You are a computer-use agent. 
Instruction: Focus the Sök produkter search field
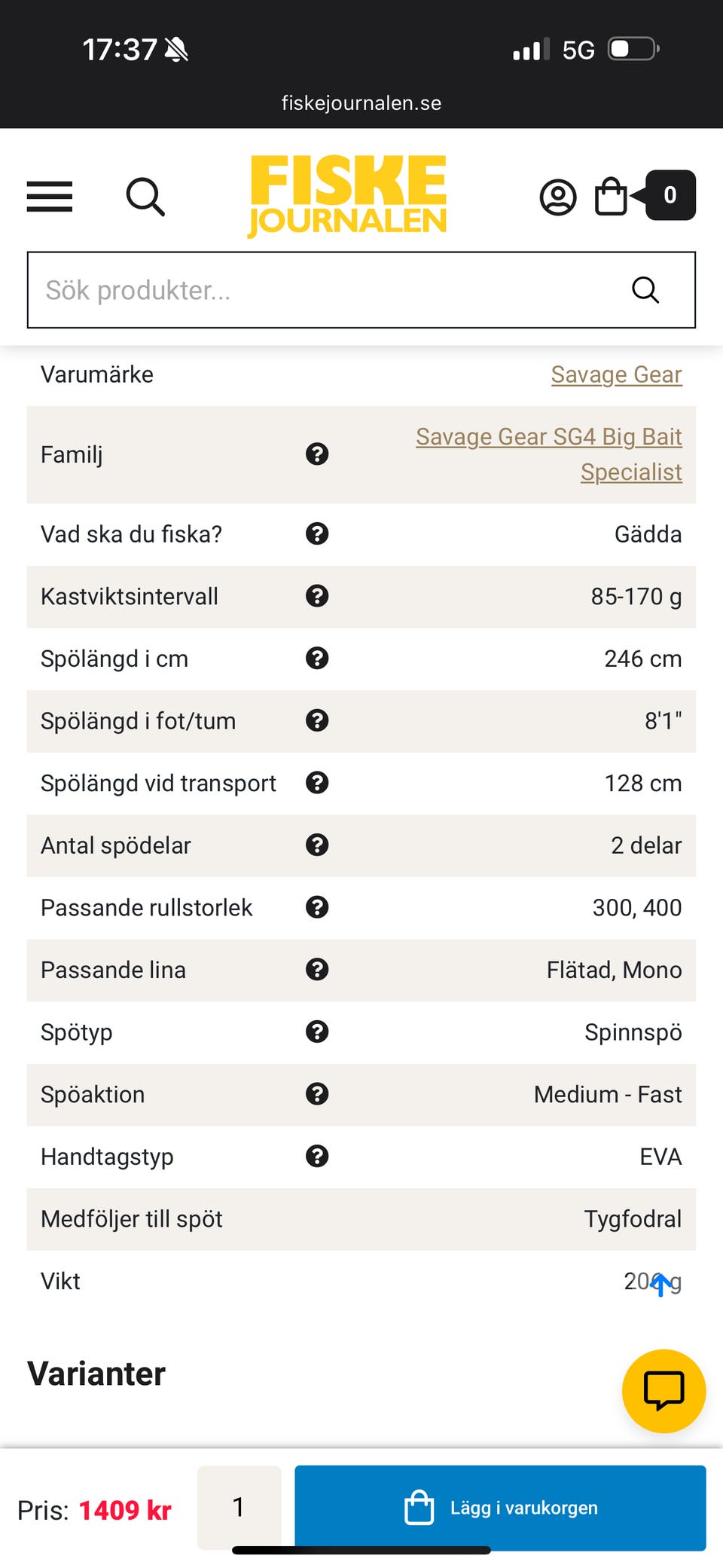click(324, 290)
